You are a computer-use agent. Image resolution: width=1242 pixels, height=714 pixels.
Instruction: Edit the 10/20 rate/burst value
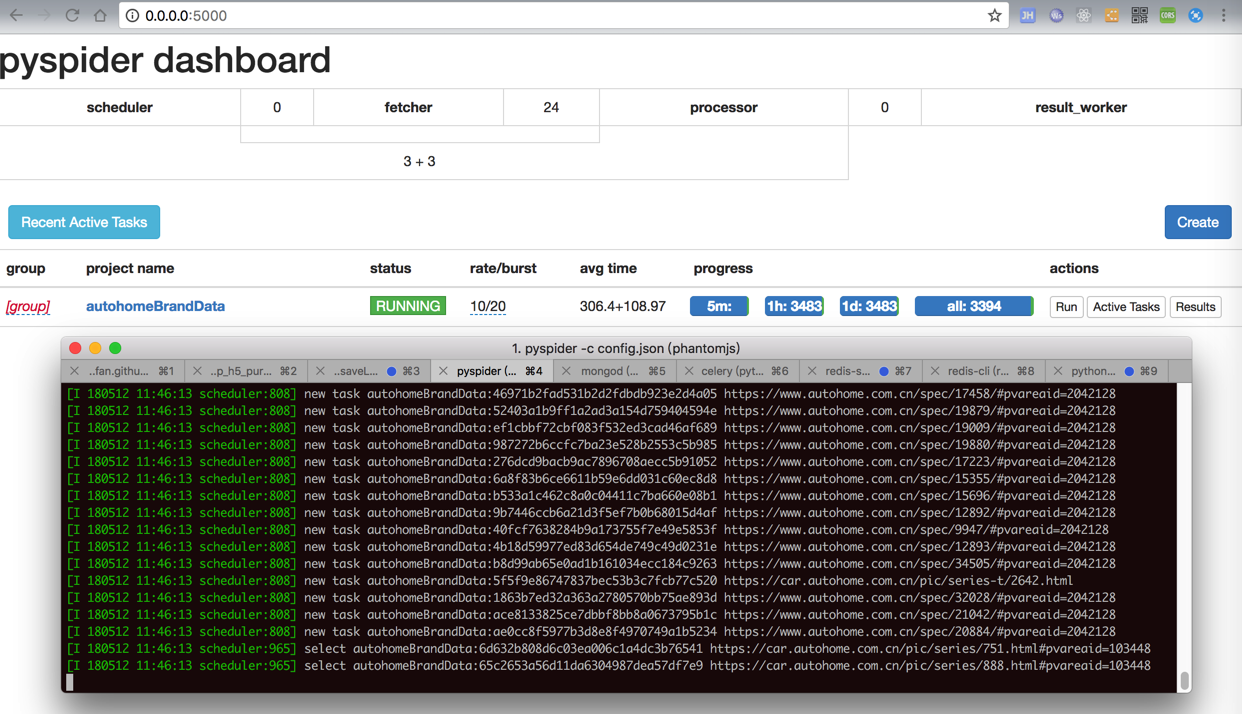tap(488, 306)
